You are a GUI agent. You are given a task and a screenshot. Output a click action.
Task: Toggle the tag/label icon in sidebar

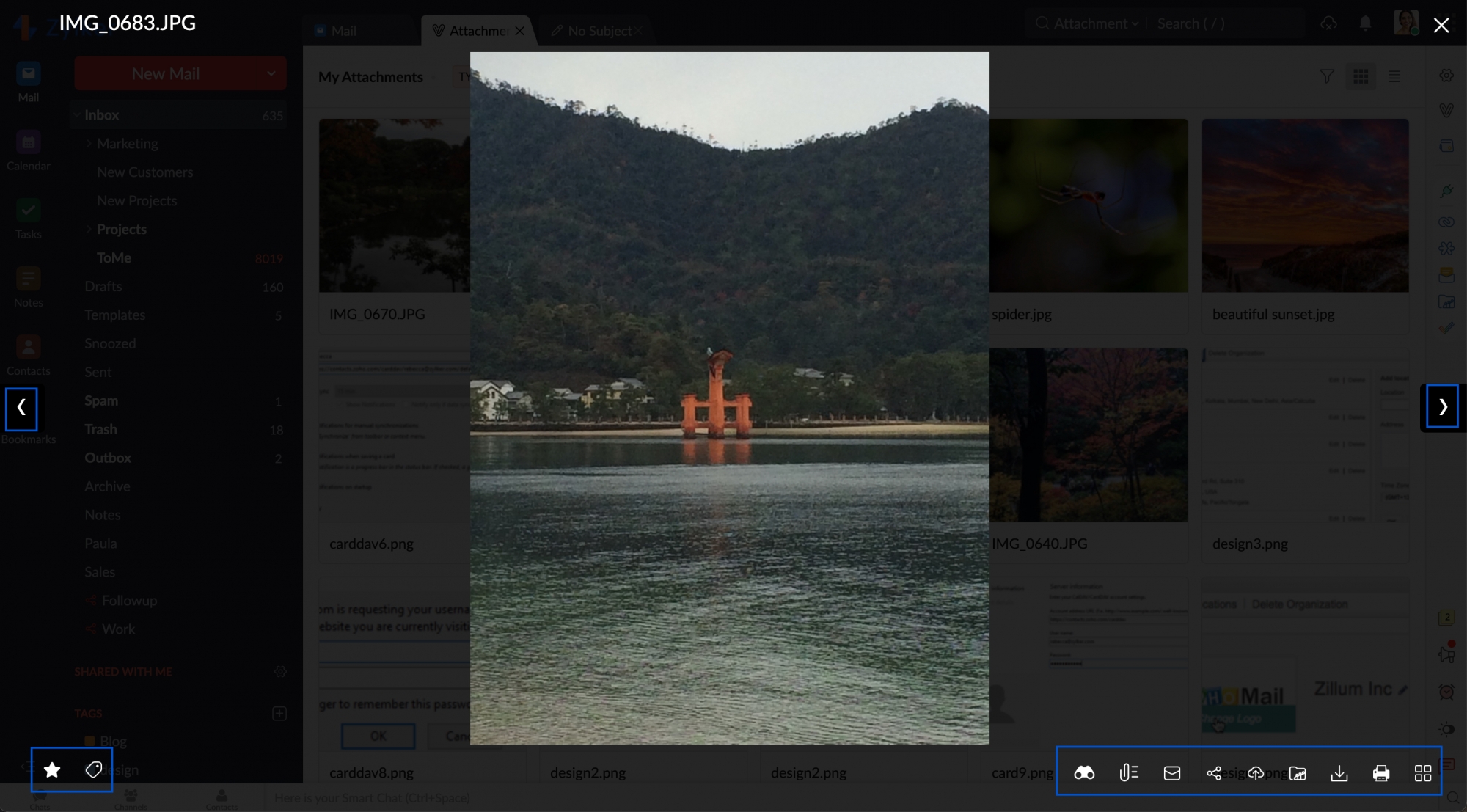94,769
